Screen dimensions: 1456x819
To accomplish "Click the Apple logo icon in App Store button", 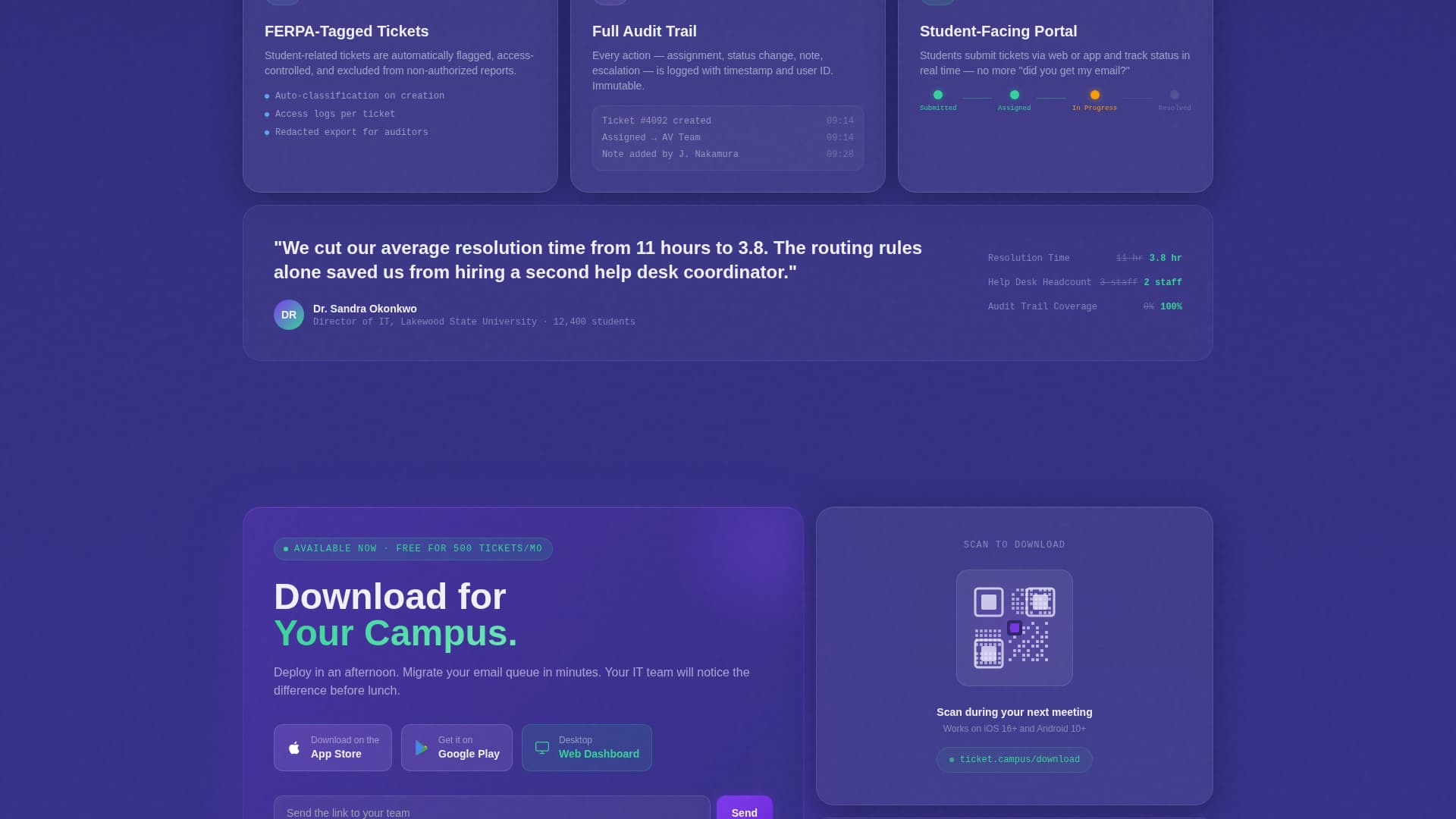I will 294,748.
